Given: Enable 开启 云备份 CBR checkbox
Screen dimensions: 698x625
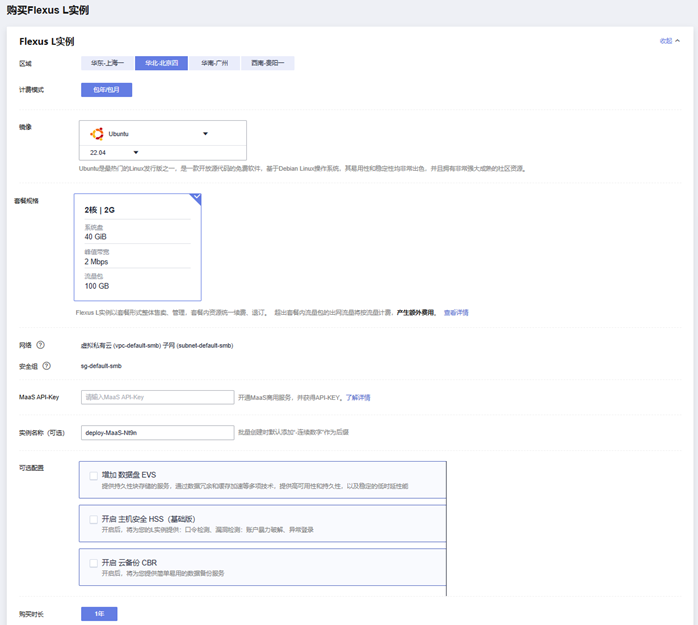Looking at the screenshot, I should tap(94, 563).
